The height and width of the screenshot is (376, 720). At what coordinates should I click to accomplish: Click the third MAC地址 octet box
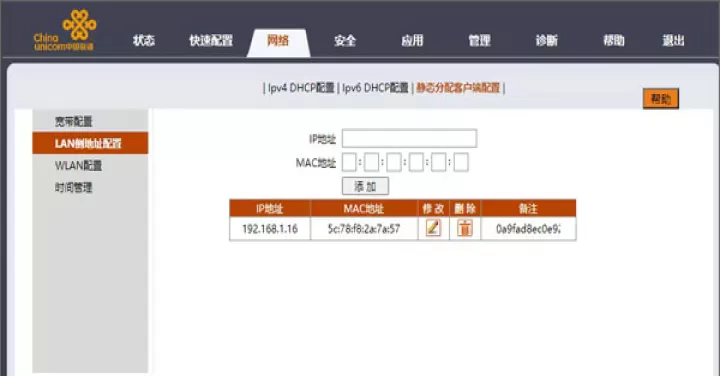(394, 163)
